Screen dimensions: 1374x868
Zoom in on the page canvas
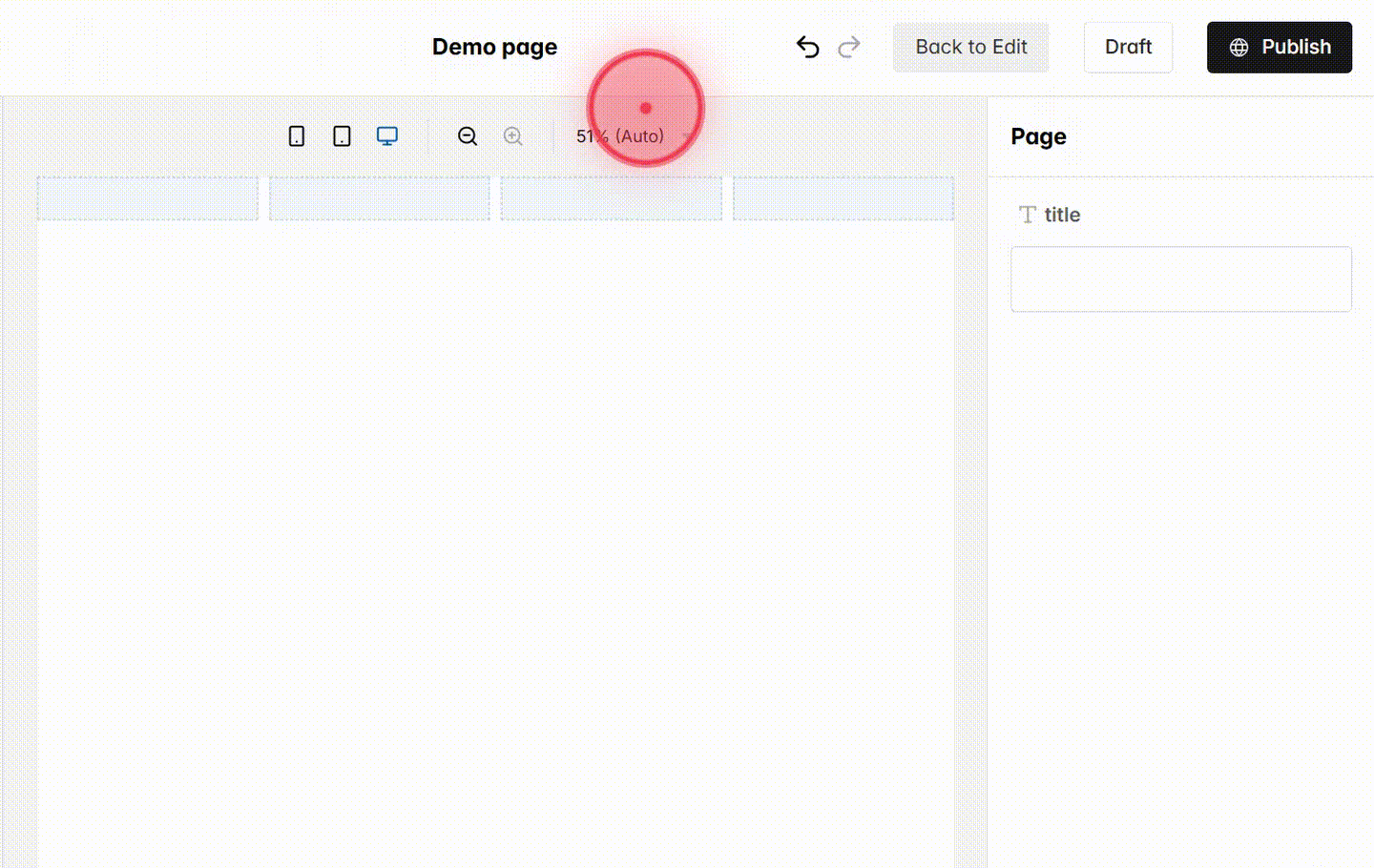[x=512, y=135]
